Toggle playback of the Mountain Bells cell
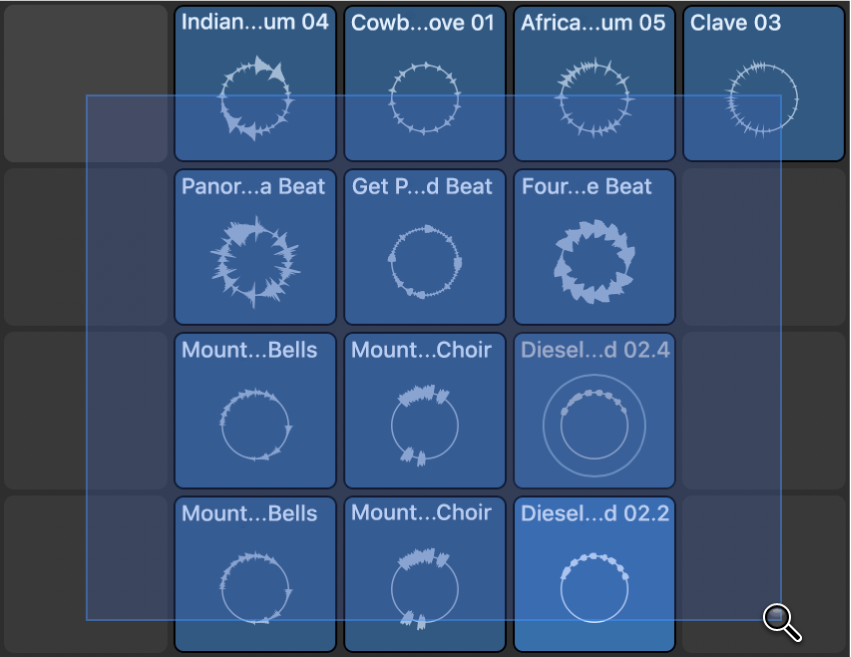This screenshot has height=657, width=851. 254,420
